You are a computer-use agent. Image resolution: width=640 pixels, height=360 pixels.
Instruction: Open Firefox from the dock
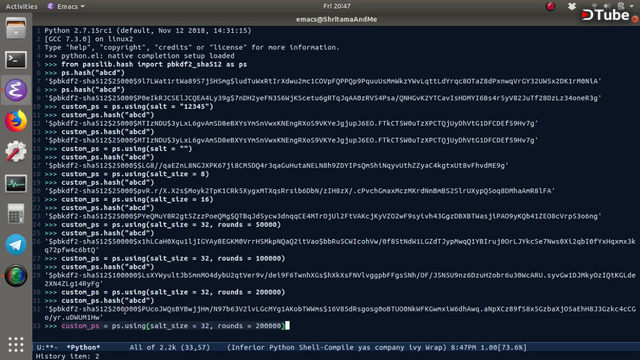[16, 121]
